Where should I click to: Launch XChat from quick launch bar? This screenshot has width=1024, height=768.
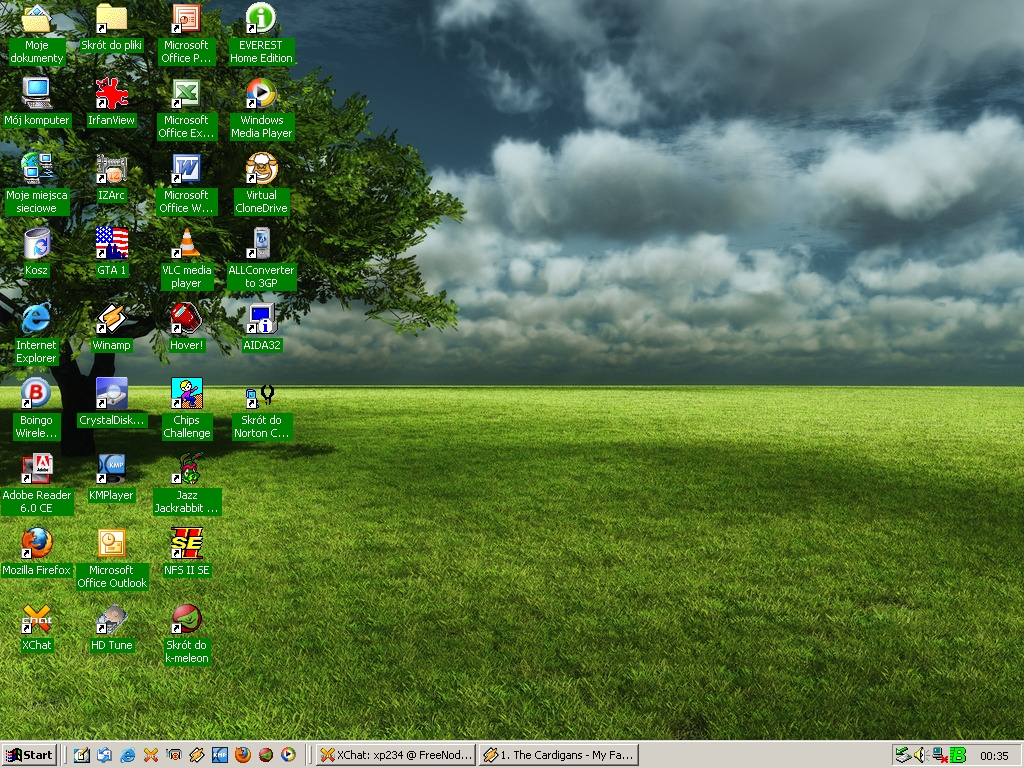point(151,755)
